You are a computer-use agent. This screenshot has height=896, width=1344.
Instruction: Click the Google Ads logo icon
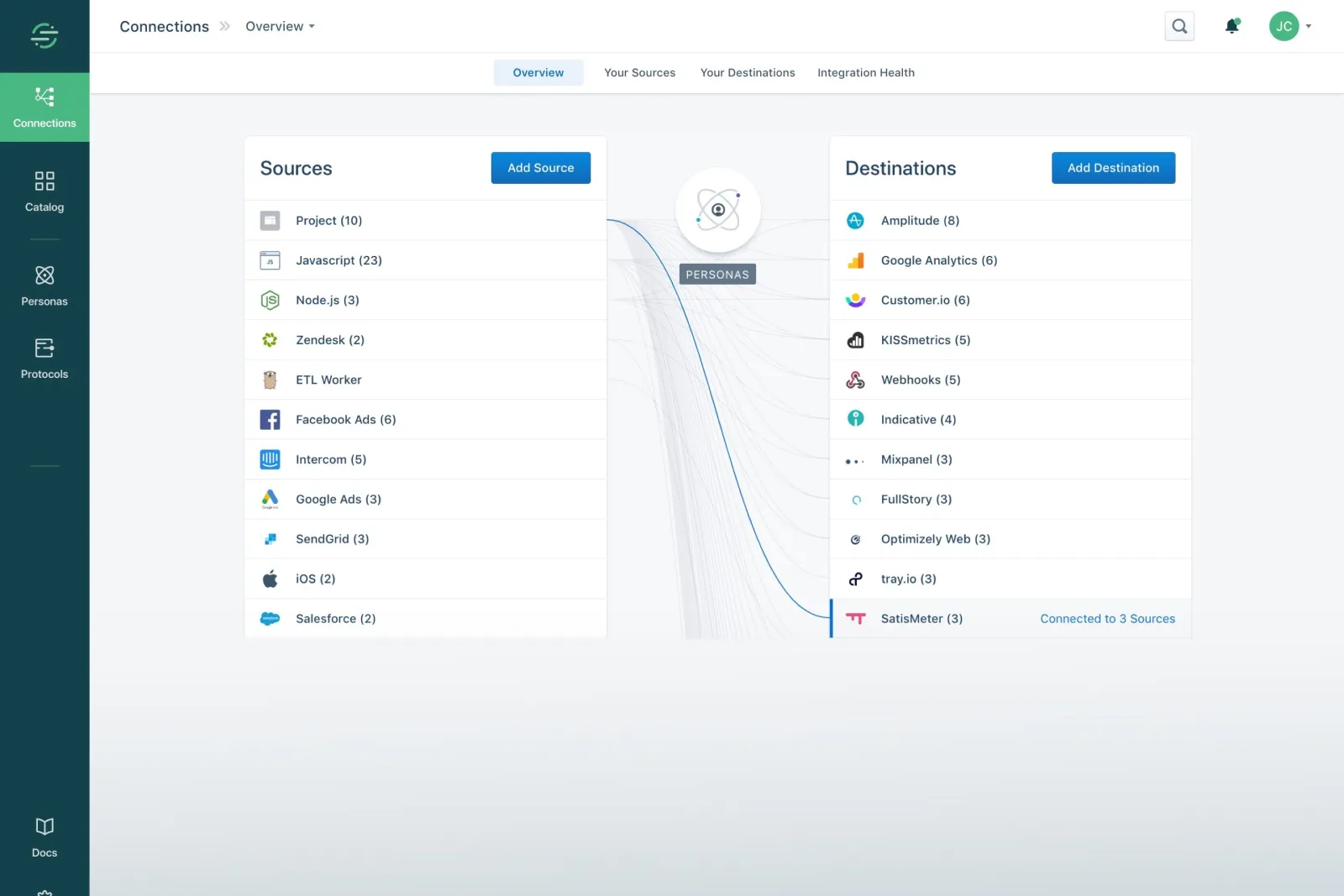coord(270,499)
